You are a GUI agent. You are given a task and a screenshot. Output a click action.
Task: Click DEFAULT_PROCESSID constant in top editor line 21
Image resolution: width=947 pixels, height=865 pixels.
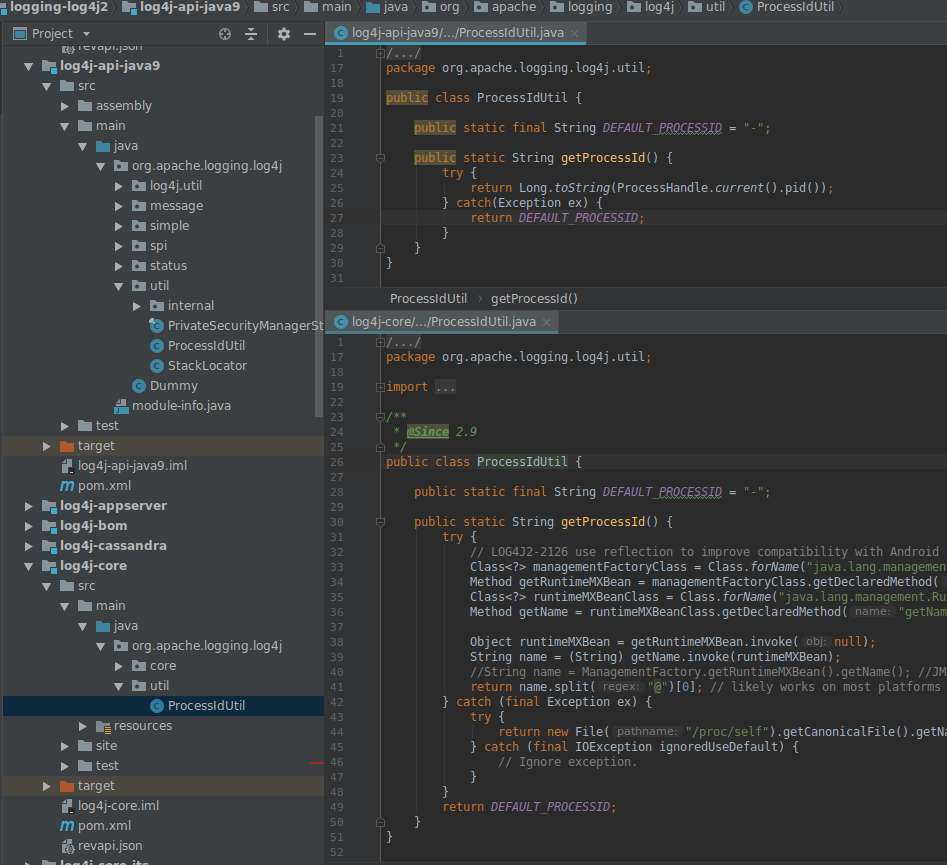(x=662, y=128)
